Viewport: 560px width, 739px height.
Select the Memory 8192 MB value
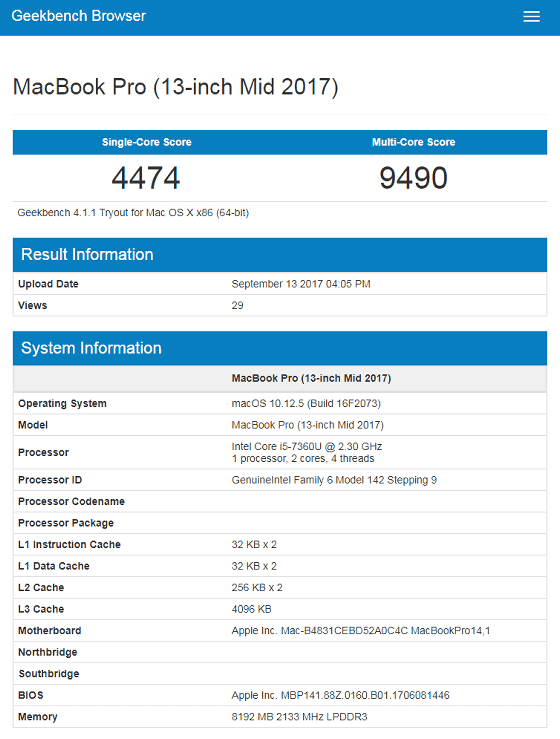299,717
